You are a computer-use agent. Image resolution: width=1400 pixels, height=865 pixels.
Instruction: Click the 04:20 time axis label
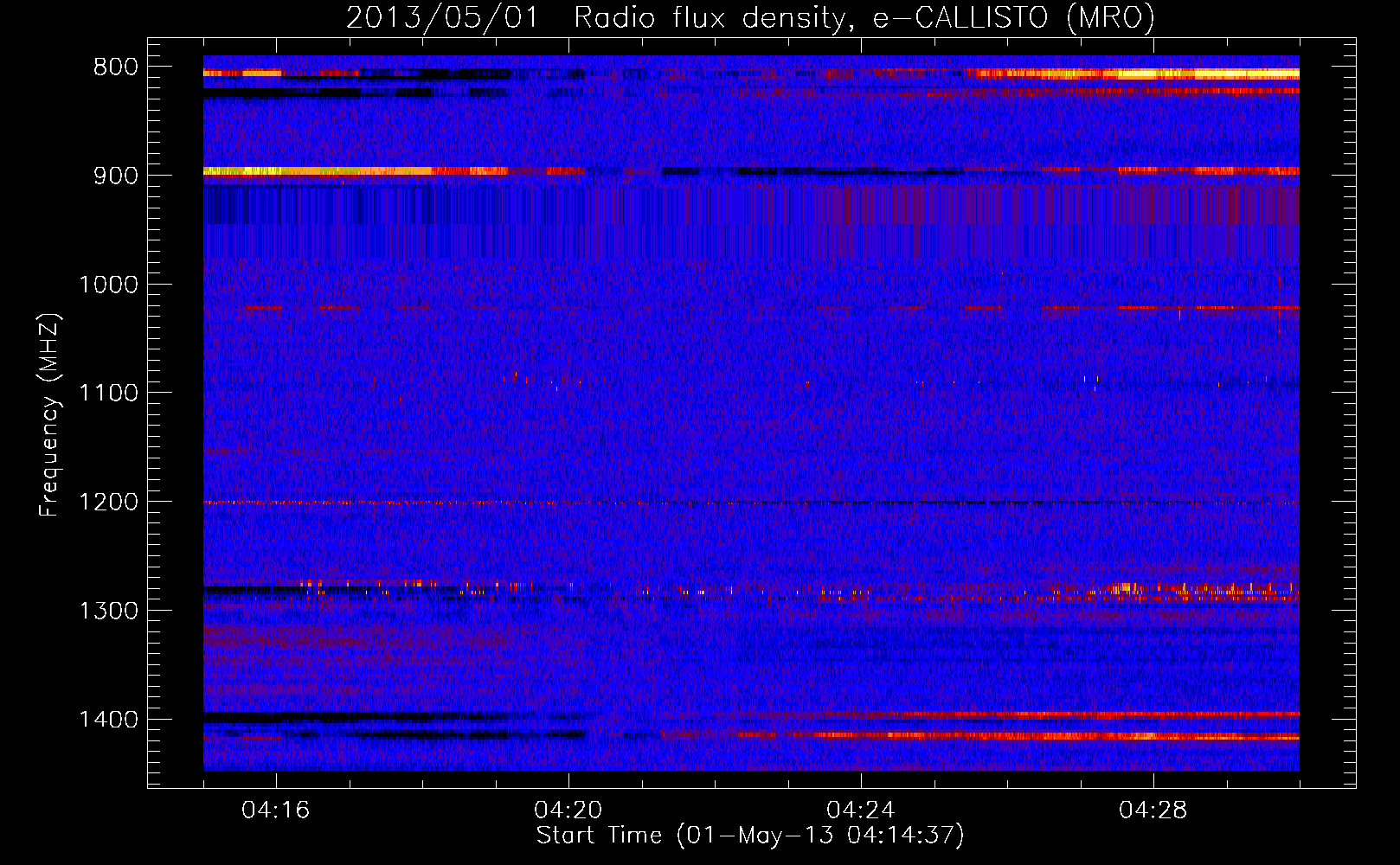(568, 811)
